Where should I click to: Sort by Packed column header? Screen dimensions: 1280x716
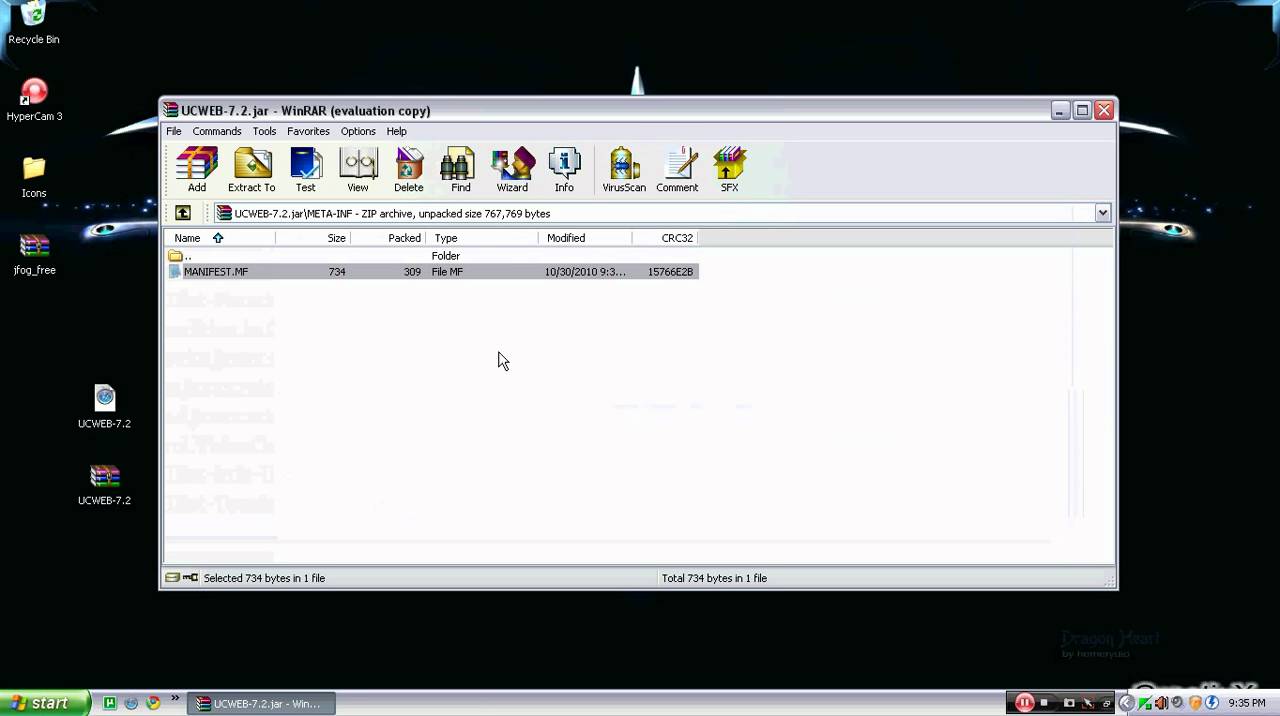[x=389, y=238]
